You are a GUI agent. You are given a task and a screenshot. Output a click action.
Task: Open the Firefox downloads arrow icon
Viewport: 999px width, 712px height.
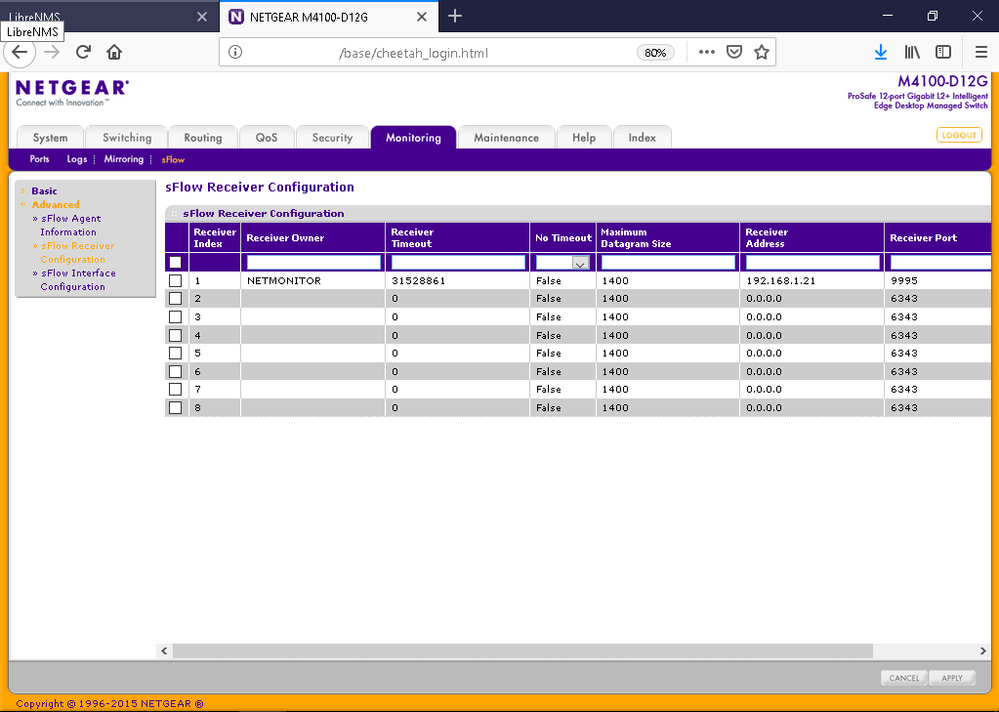tap(880, 52)
